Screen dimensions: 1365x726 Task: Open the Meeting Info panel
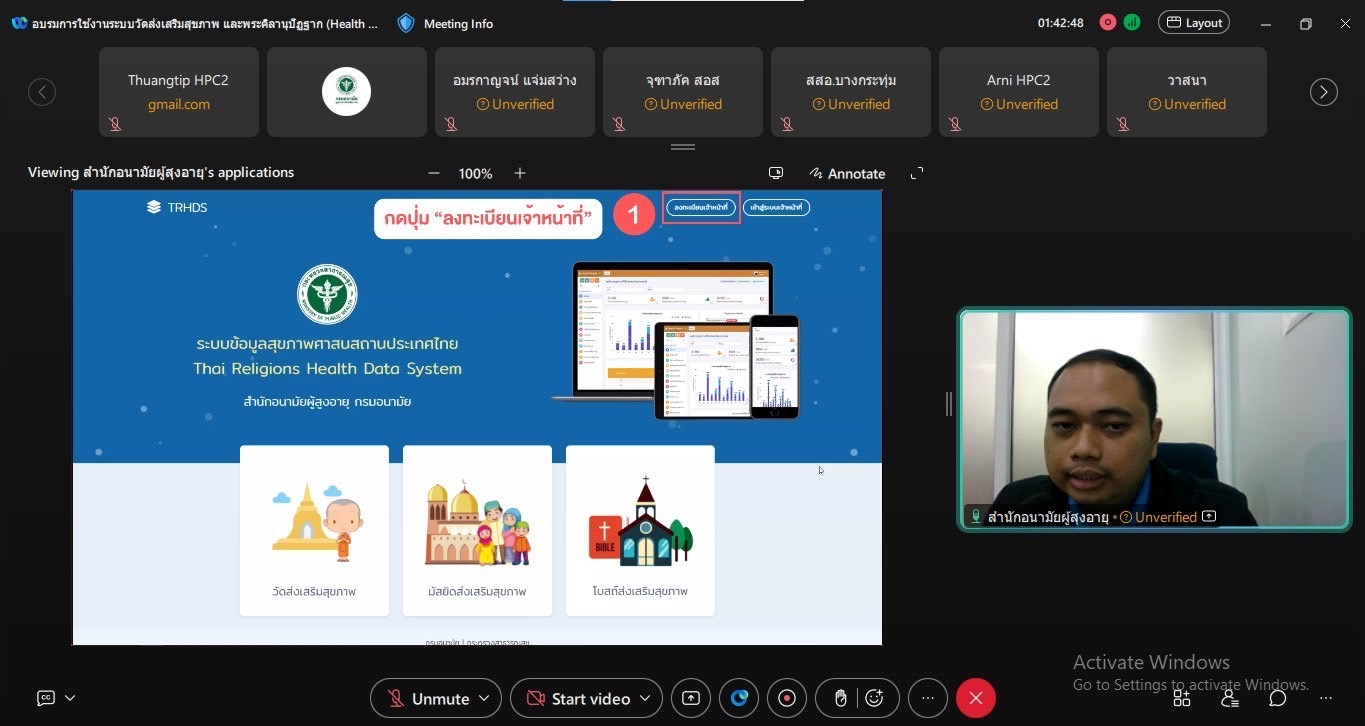click(x=445, y=23)
